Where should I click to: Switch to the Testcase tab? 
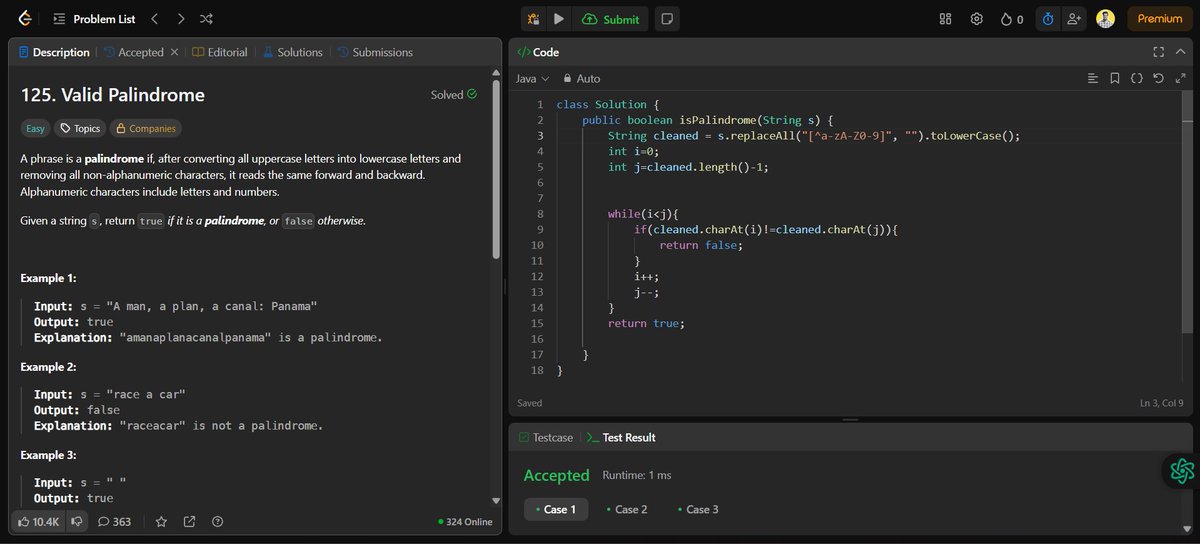click(x=545, y=437)
